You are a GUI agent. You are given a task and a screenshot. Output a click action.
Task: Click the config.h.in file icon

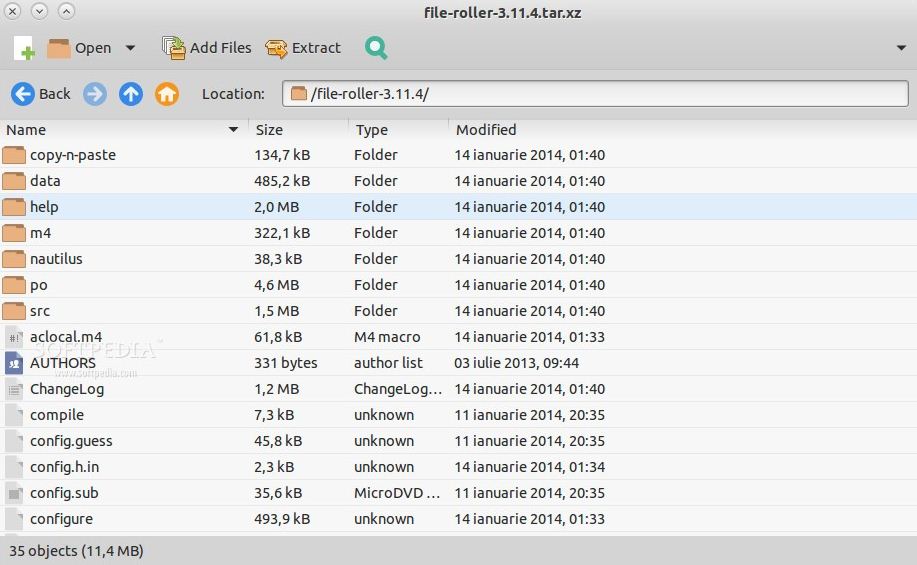pyautogui.click(x=14, y=467)
